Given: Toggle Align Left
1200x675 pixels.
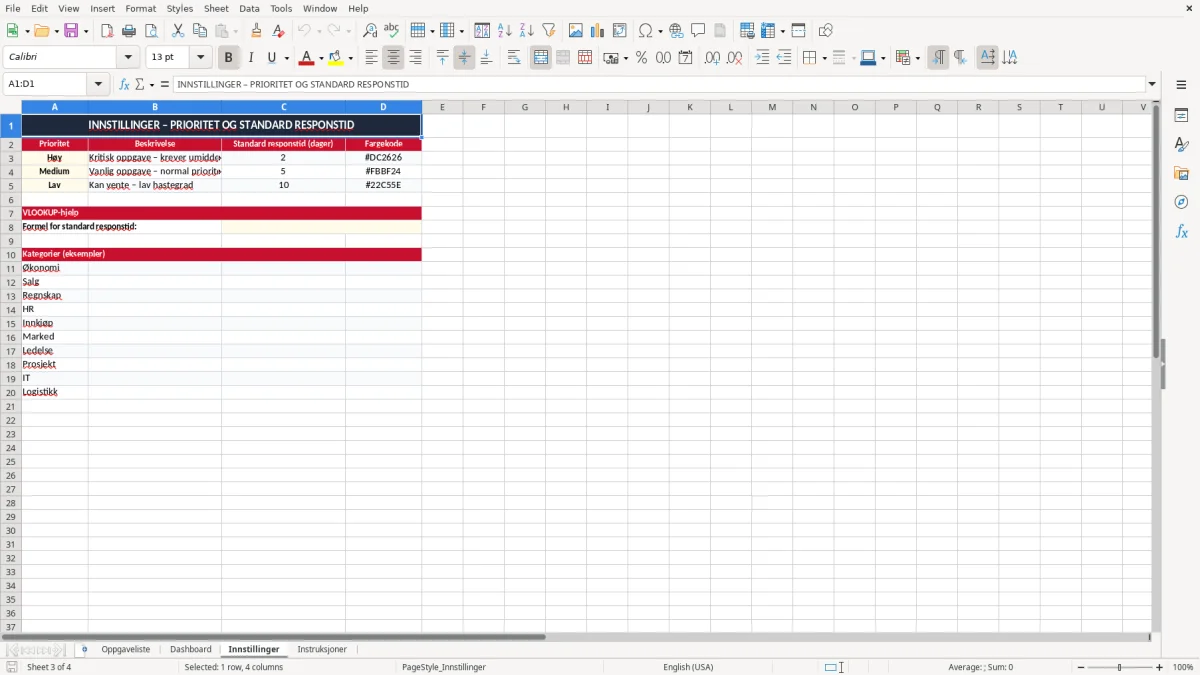Looking at the screenshot, I should 372,58.
